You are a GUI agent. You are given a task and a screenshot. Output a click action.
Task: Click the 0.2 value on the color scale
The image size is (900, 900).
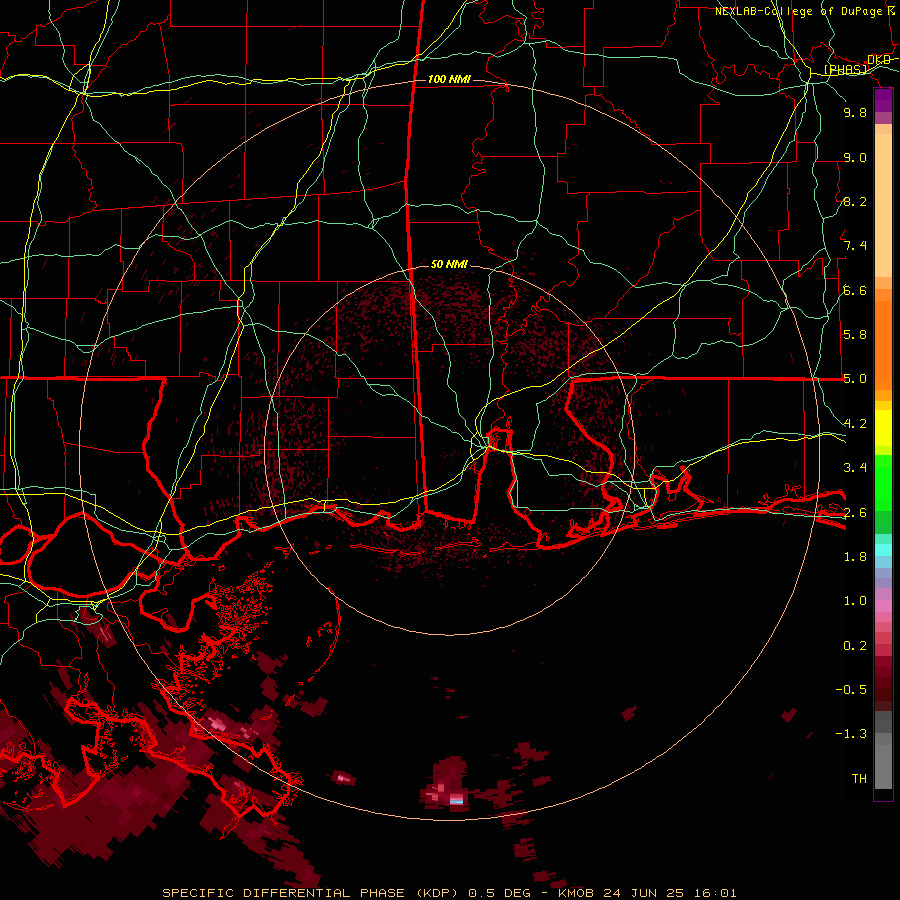(855, 646)
